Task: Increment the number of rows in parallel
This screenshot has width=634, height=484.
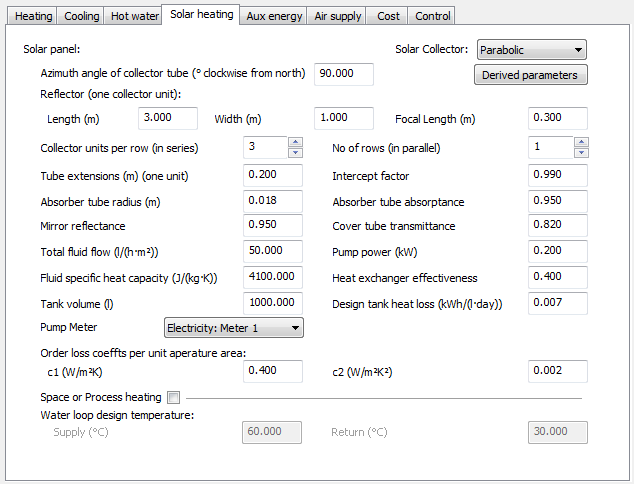Action: tap(580, 142)
